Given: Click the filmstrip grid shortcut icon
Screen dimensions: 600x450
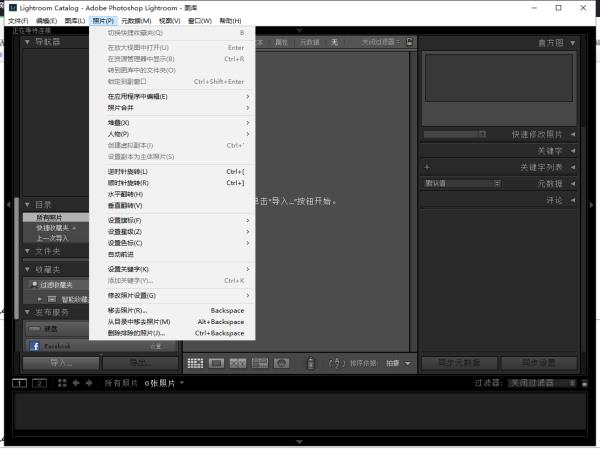Looking at the screenshot, I should click(x=59, y=383).
